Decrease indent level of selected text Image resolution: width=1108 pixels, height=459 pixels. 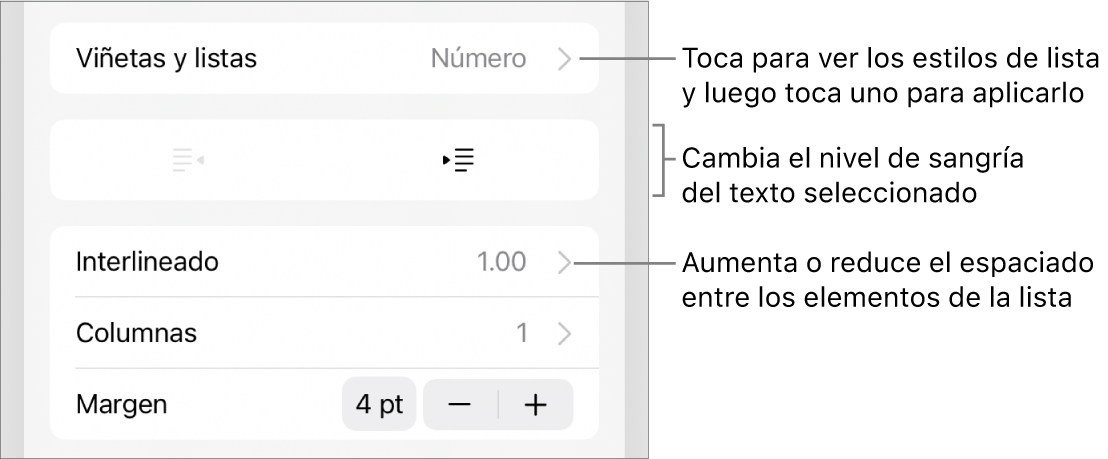pos(188,161)
